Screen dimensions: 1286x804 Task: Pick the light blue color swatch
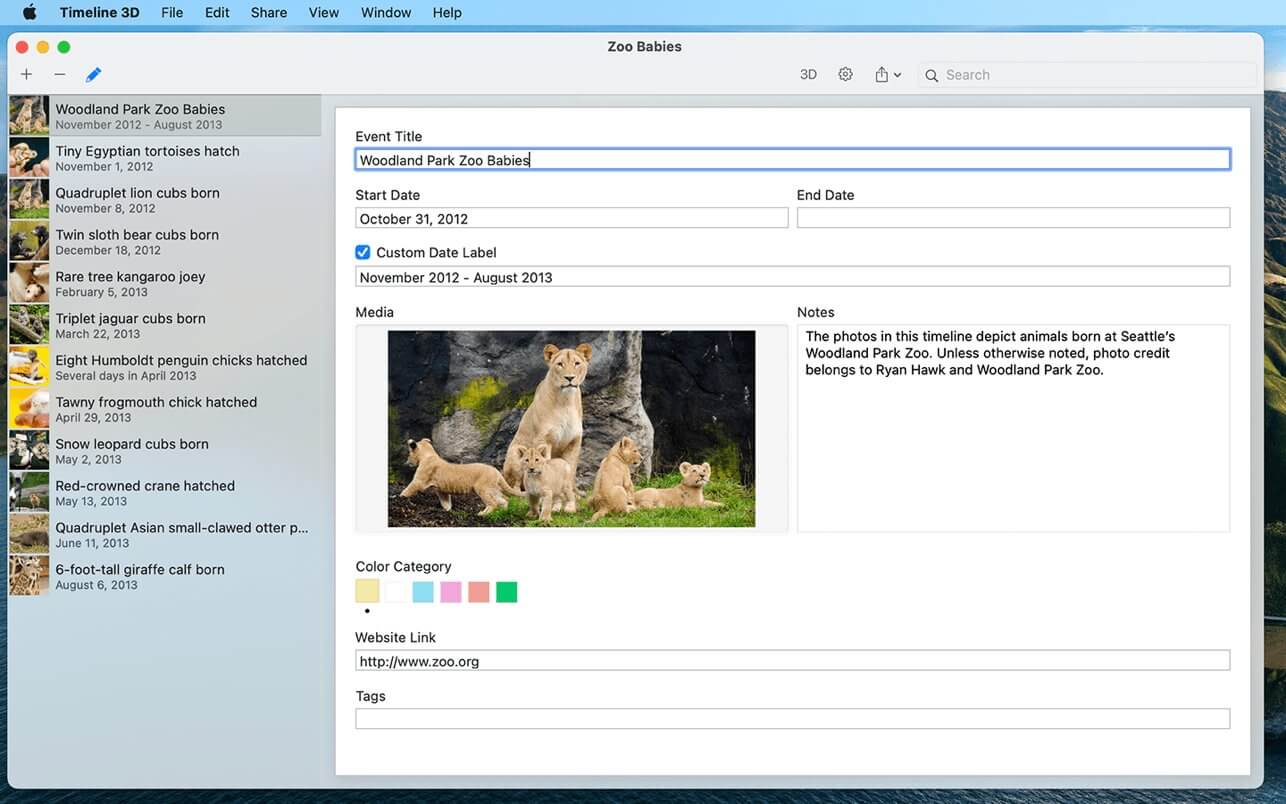point(423,592)
